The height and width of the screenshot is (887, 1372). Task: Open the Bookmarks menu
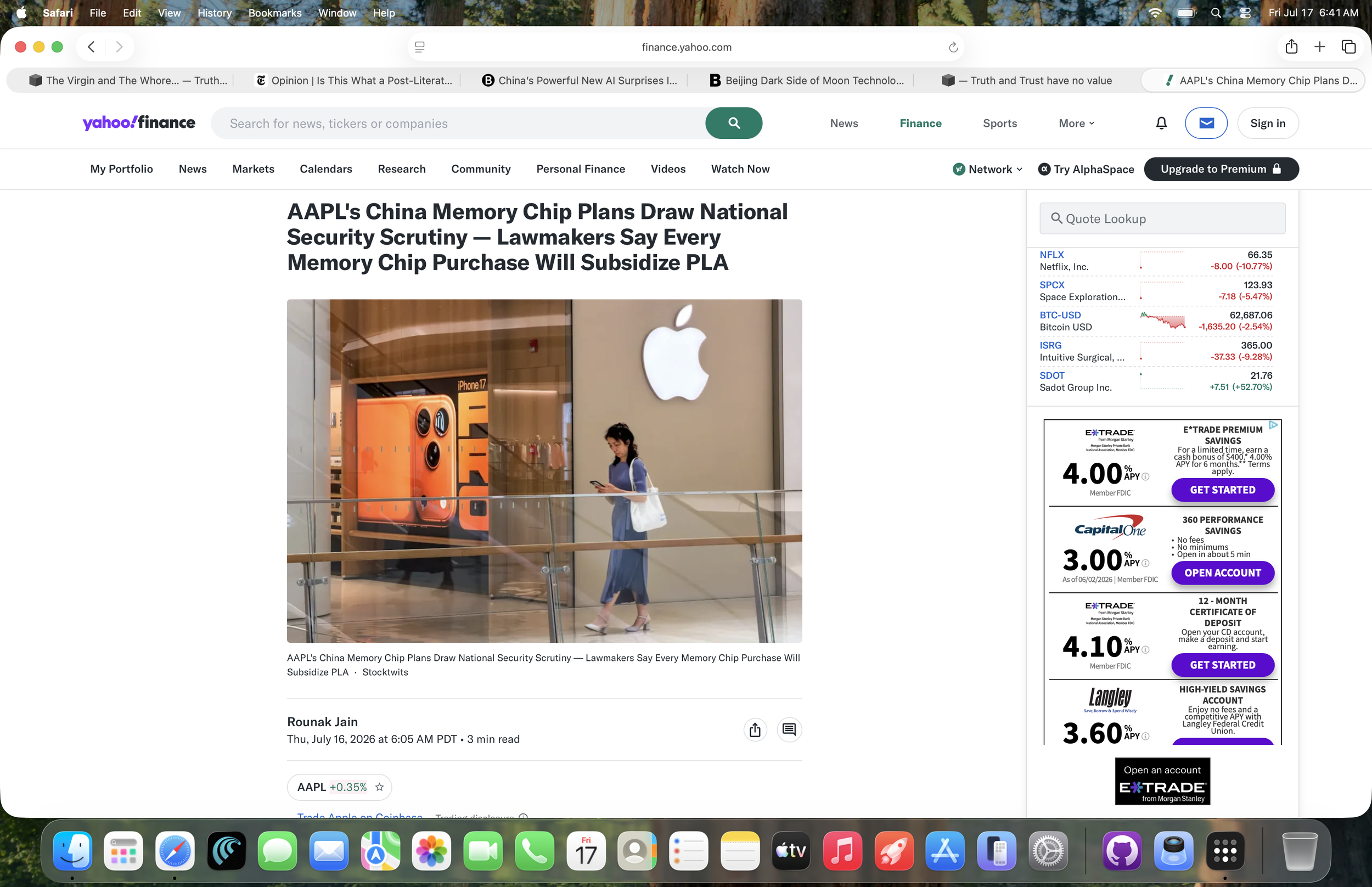[274, 13]
